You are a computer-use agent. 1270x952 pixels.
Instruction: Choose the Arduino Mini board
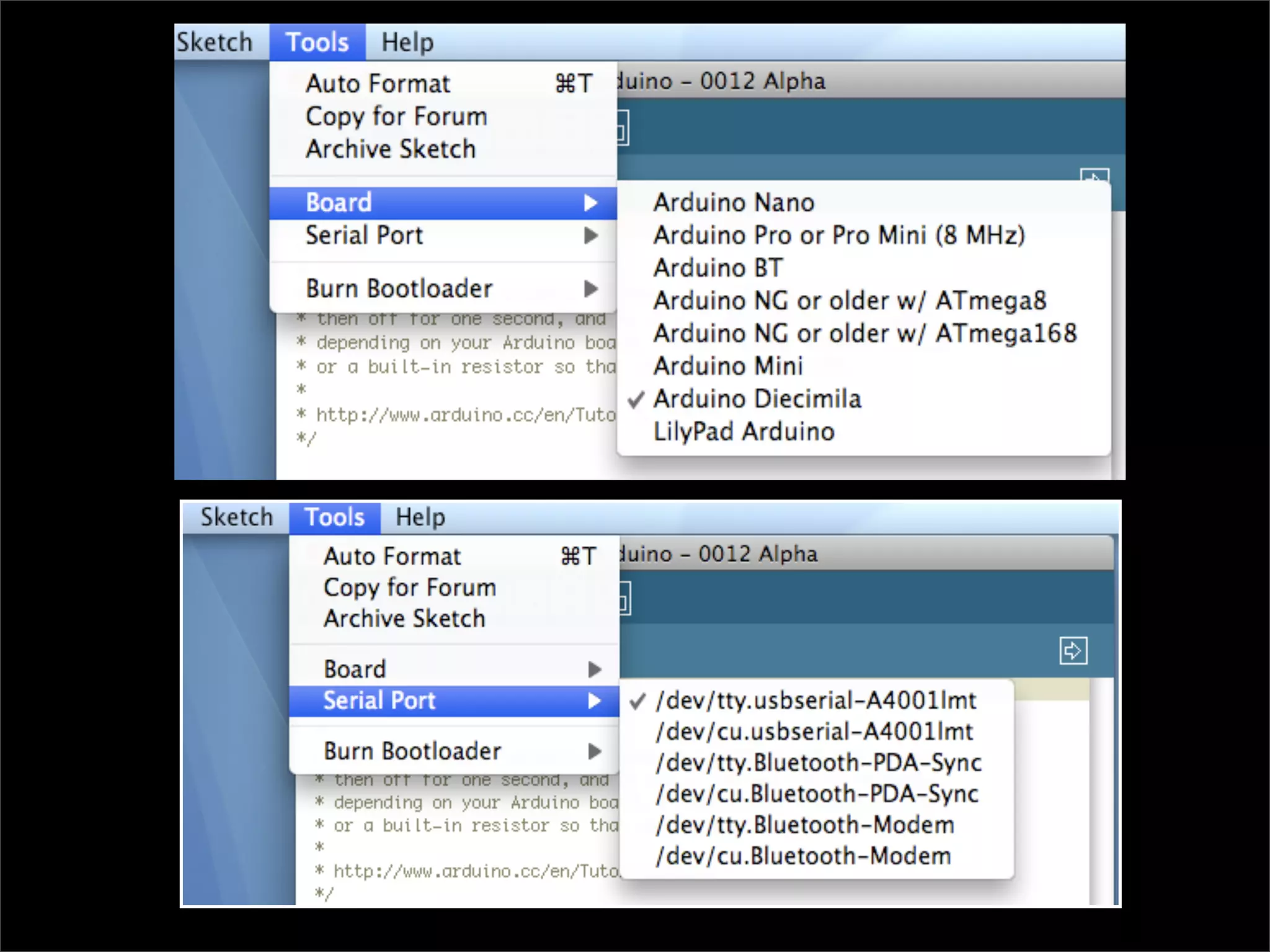click(x=728, y=366)
